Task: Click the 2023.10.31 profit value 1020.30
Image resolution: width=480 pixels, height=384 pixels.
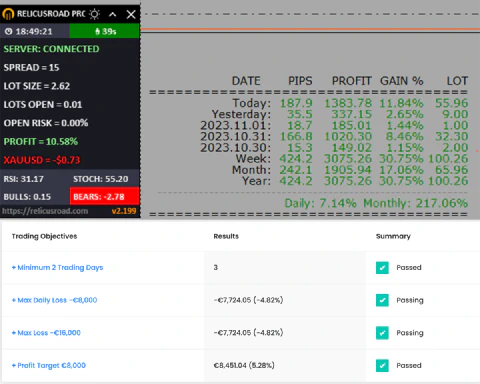Action: tap(348, 136)
